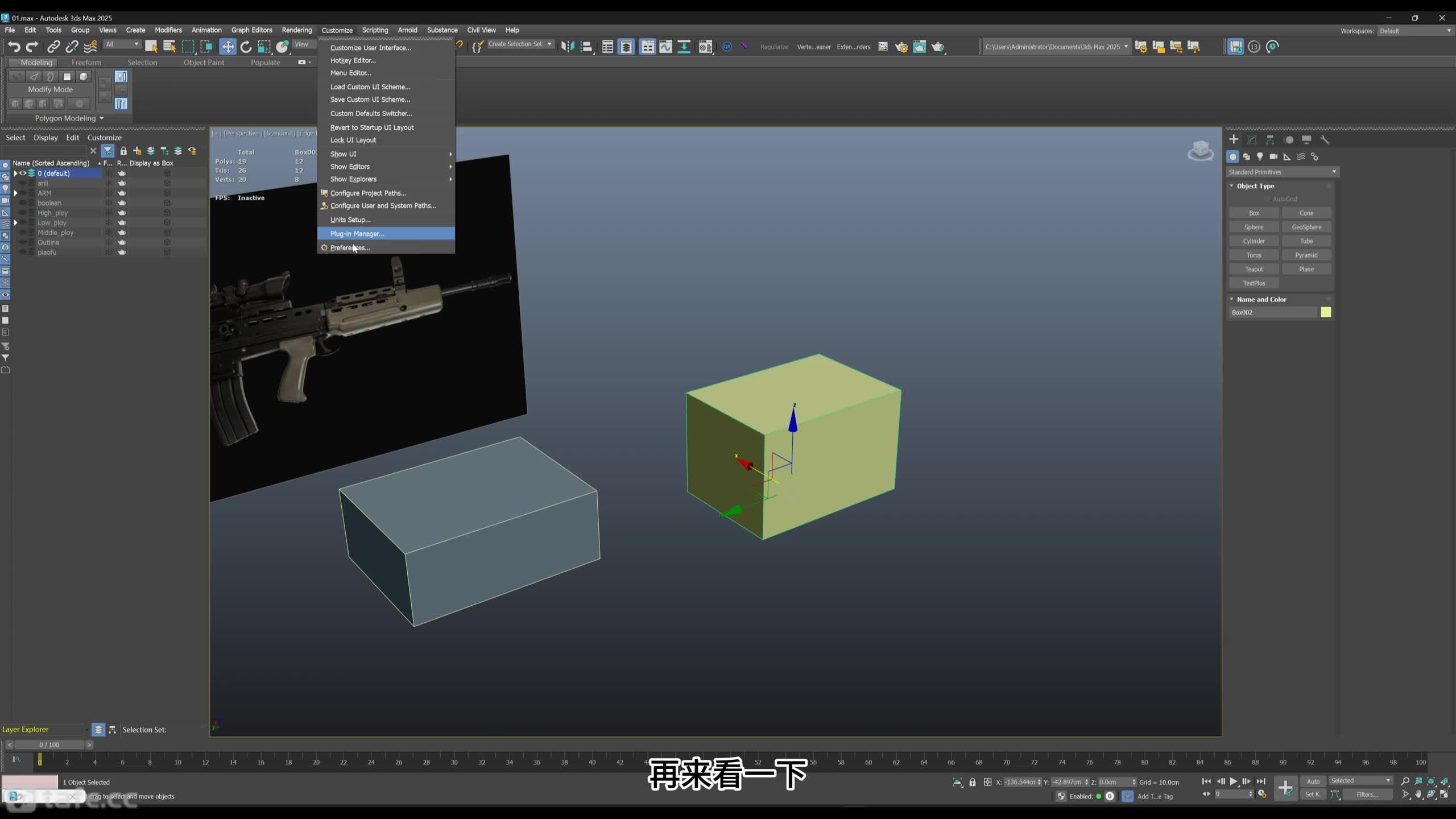
Task: Activate the Select and Scale tool
Action: pos(264,47)
